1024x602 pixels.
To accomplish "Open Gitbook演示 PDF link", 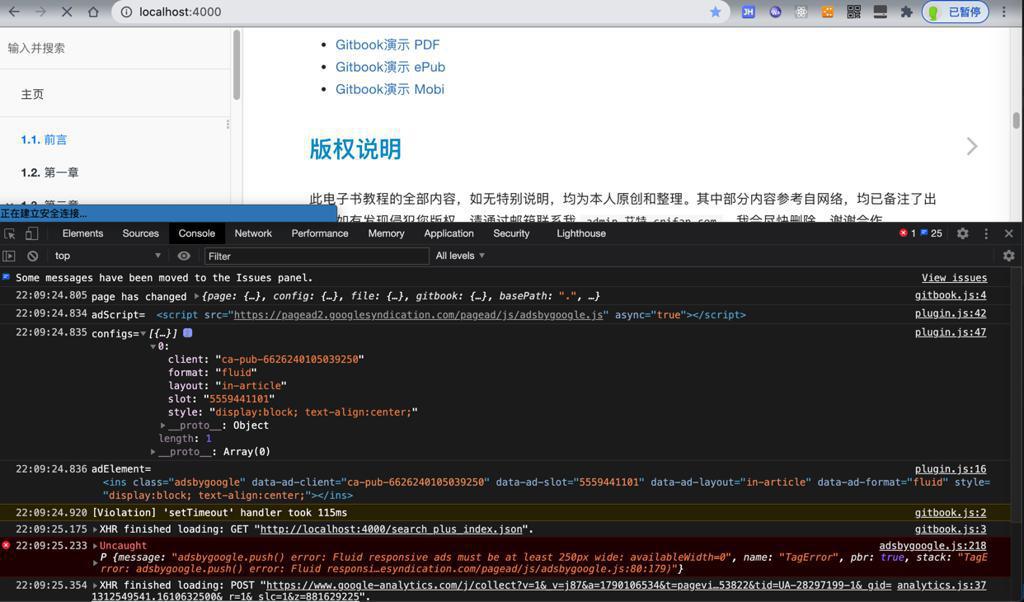I will [x=387, y=44].
